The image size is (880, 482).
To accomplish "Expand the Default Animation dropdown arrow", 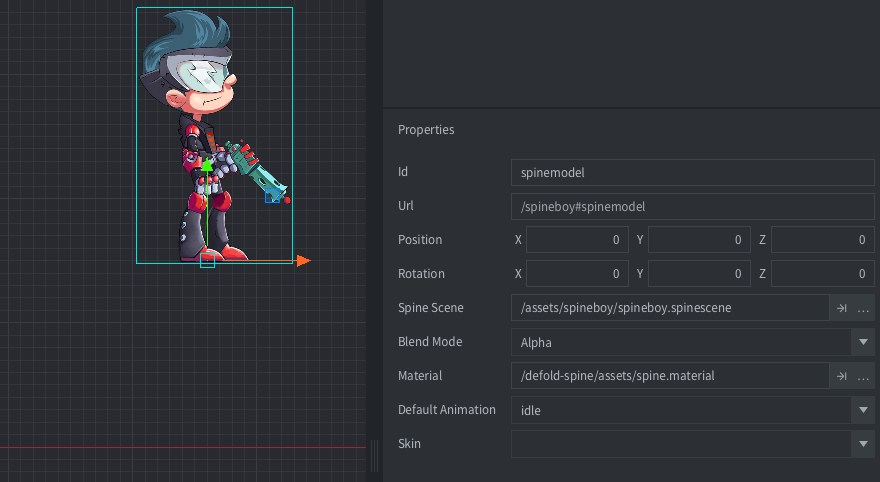I will (863, 410).
